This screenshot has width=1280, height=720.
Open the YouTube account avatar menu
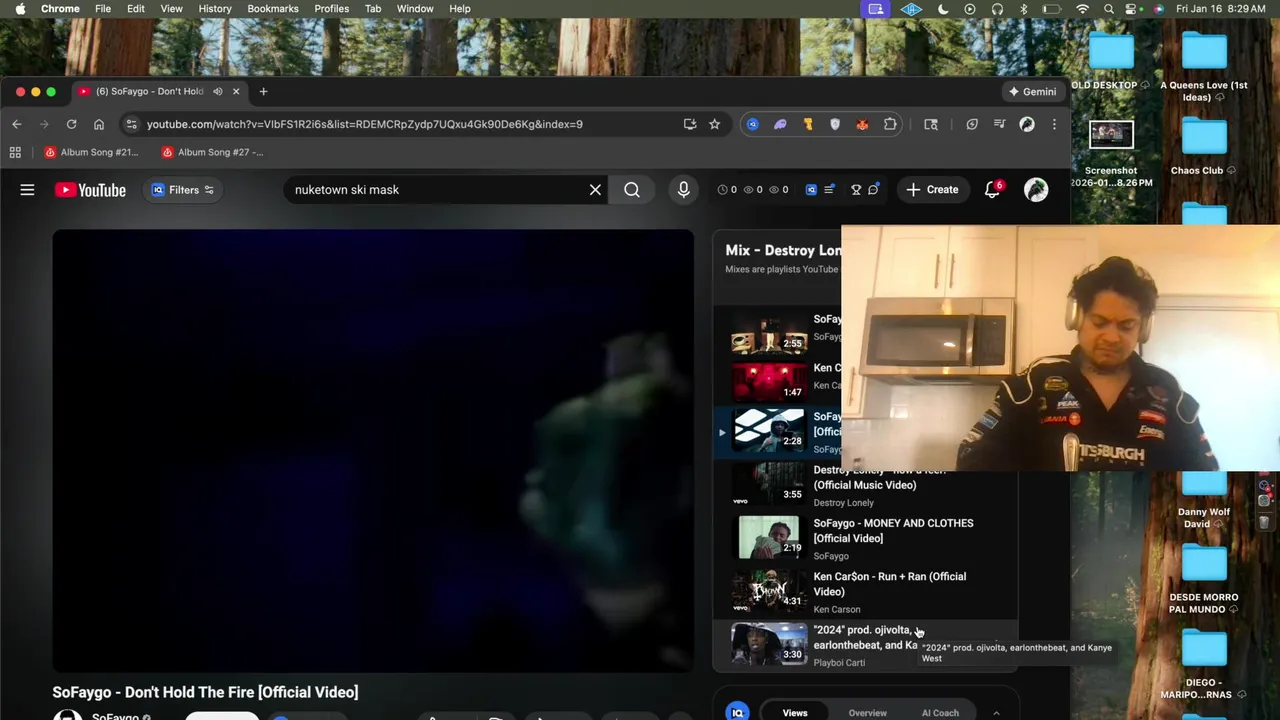click(1036, 190)
